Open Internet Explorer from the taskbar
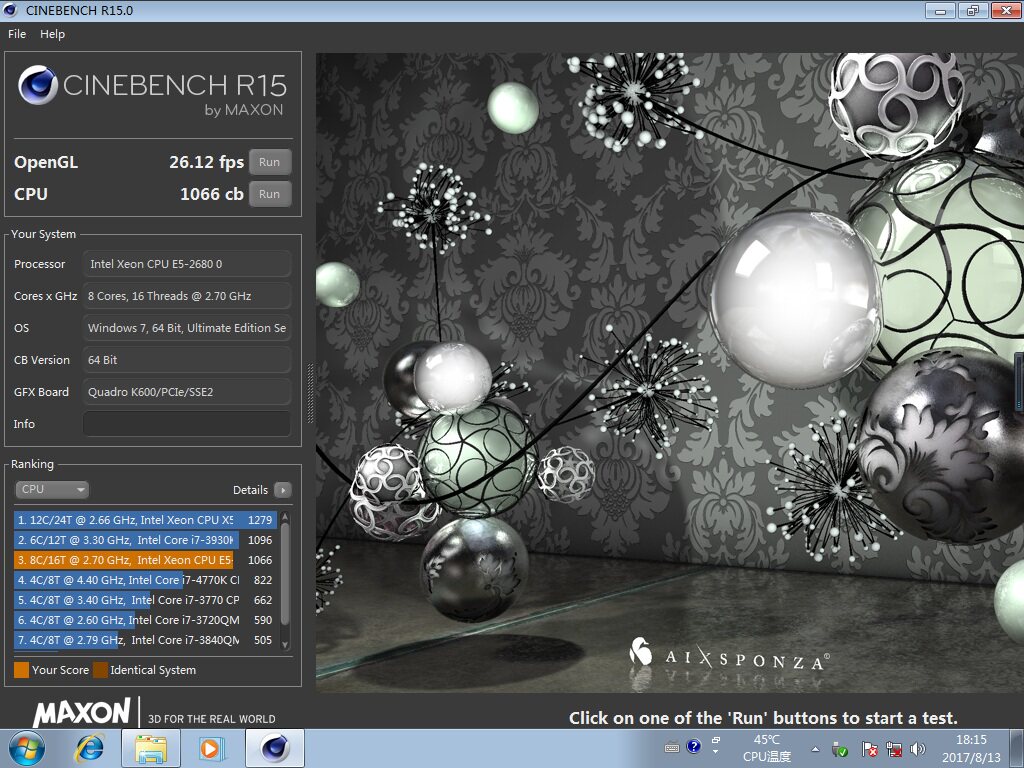1024x768 pixels. (x=89, y=748)
